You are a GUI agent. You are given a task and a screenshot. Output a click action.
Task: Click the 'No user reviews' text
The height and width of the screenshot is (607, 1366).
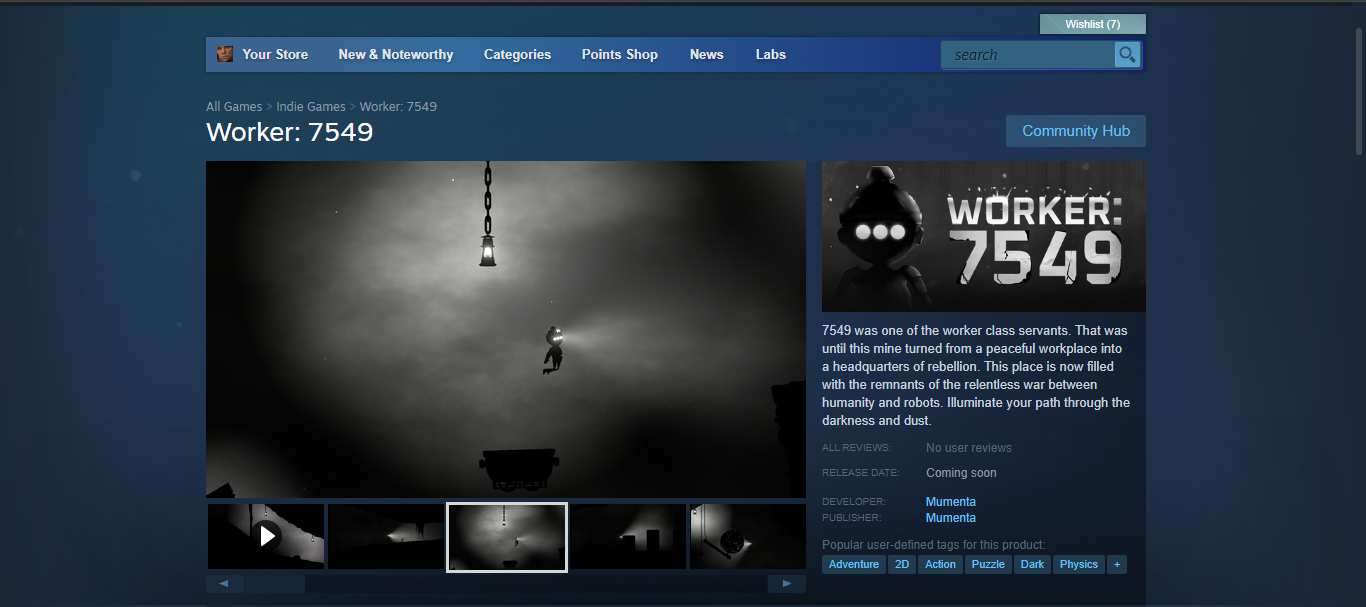tap(969, 448)
